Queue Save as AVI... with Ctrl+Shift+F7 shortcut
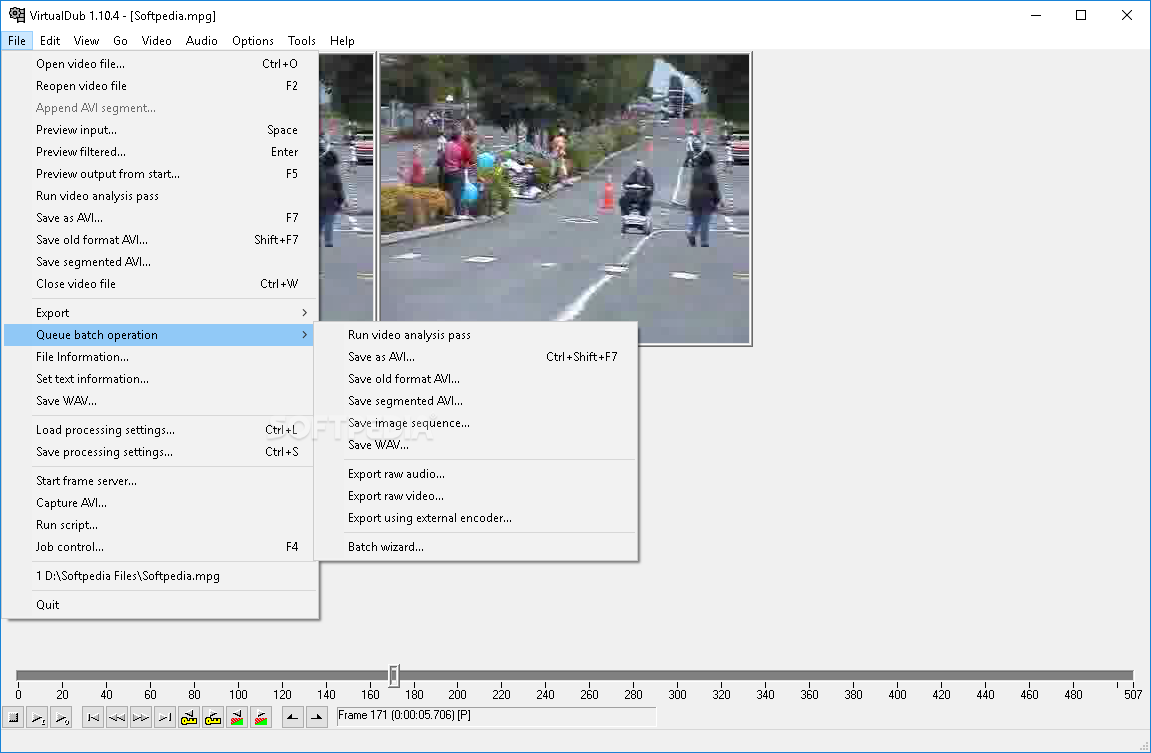Image resolution: width=1151 pixels, height=753 pixels. pos(476,357)
